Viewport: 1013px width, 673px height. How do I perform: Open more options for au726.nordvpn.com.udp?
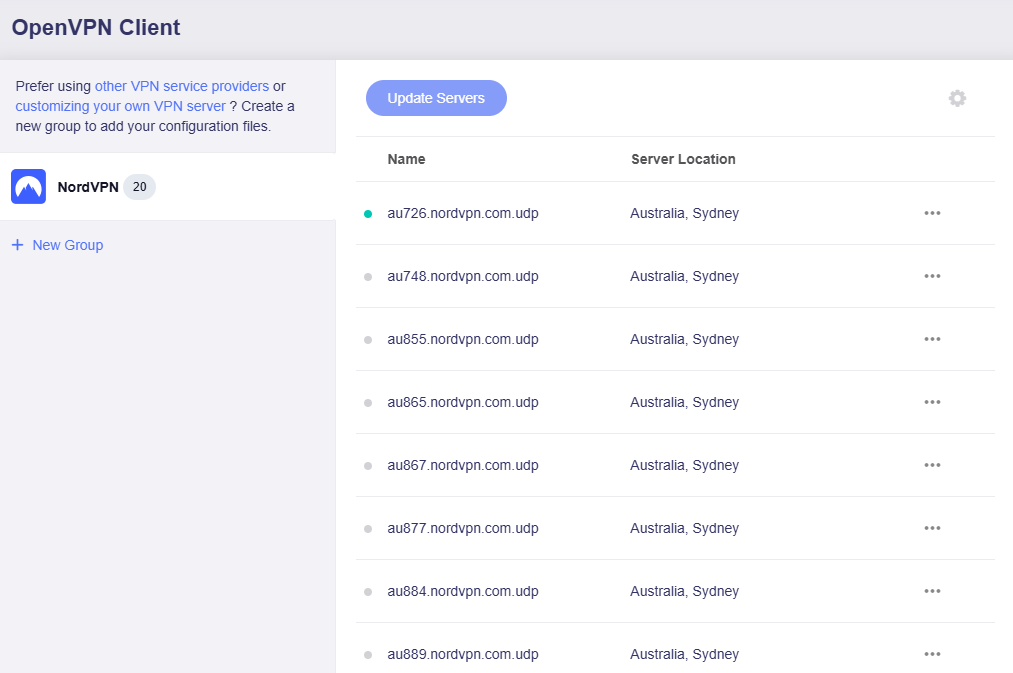(932, 213)
